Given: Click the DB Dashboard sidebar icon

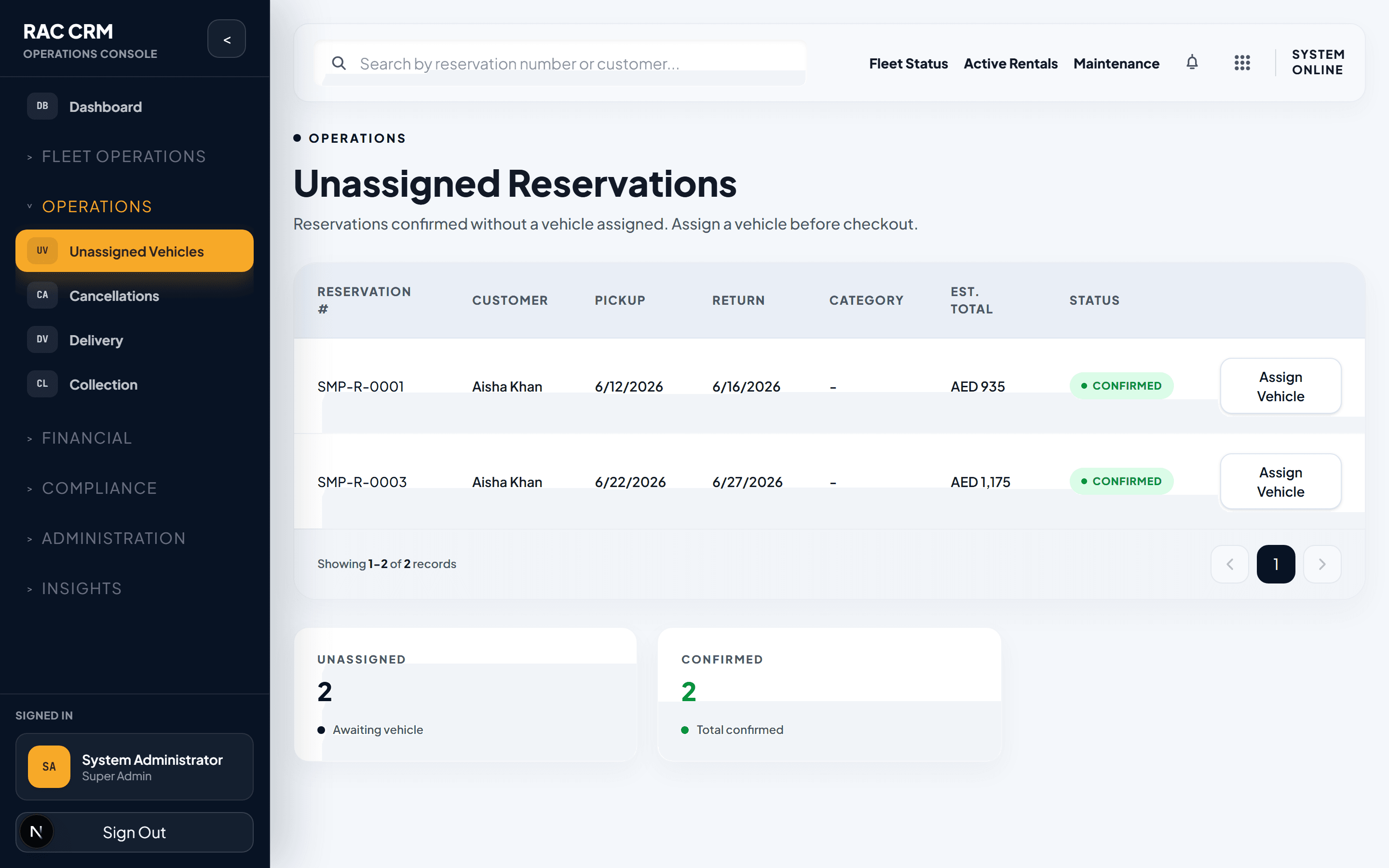Looking at the screenshot, I should [x=42, y=106].
